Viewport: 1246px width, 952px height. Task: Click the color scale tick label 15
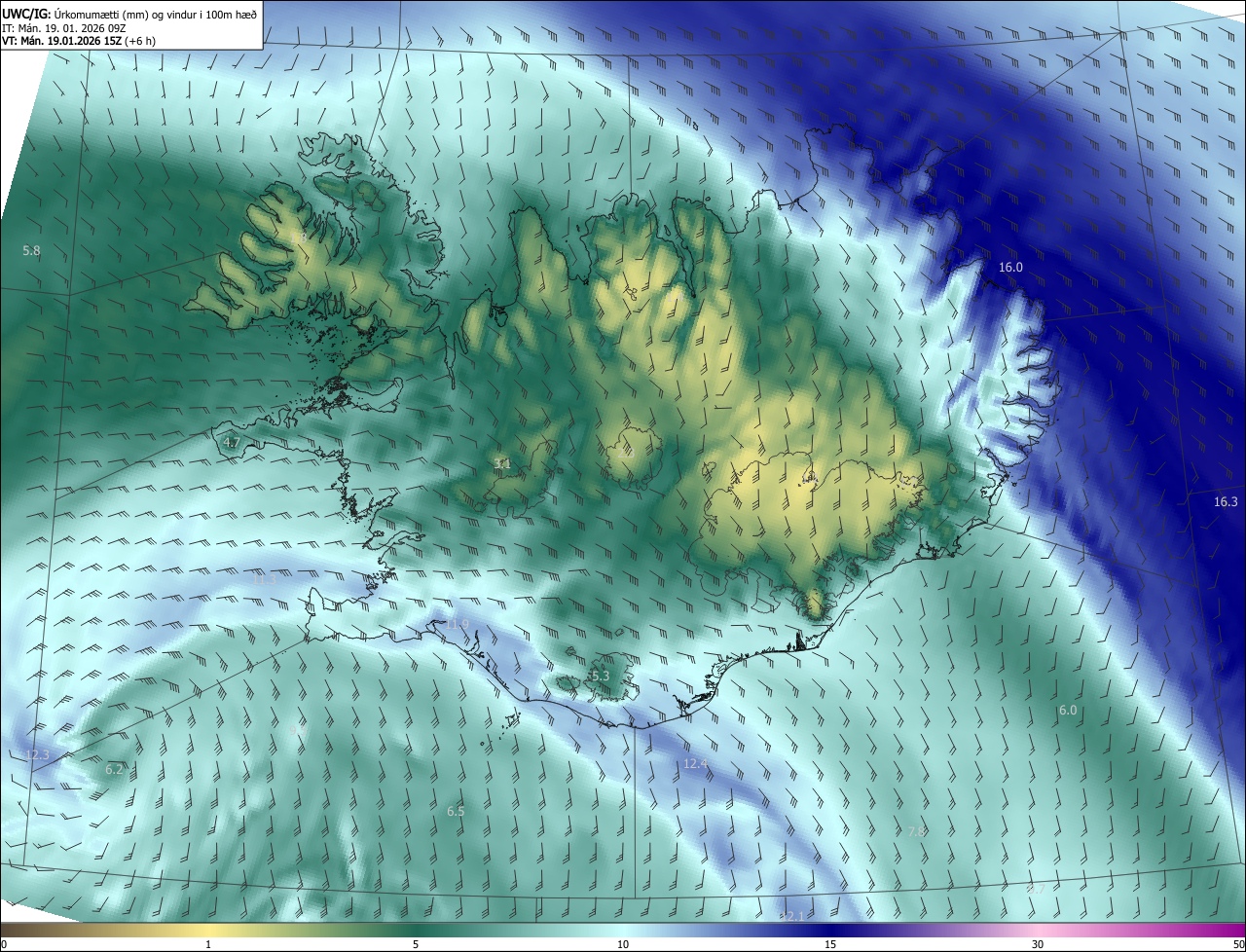pos(830,945)
